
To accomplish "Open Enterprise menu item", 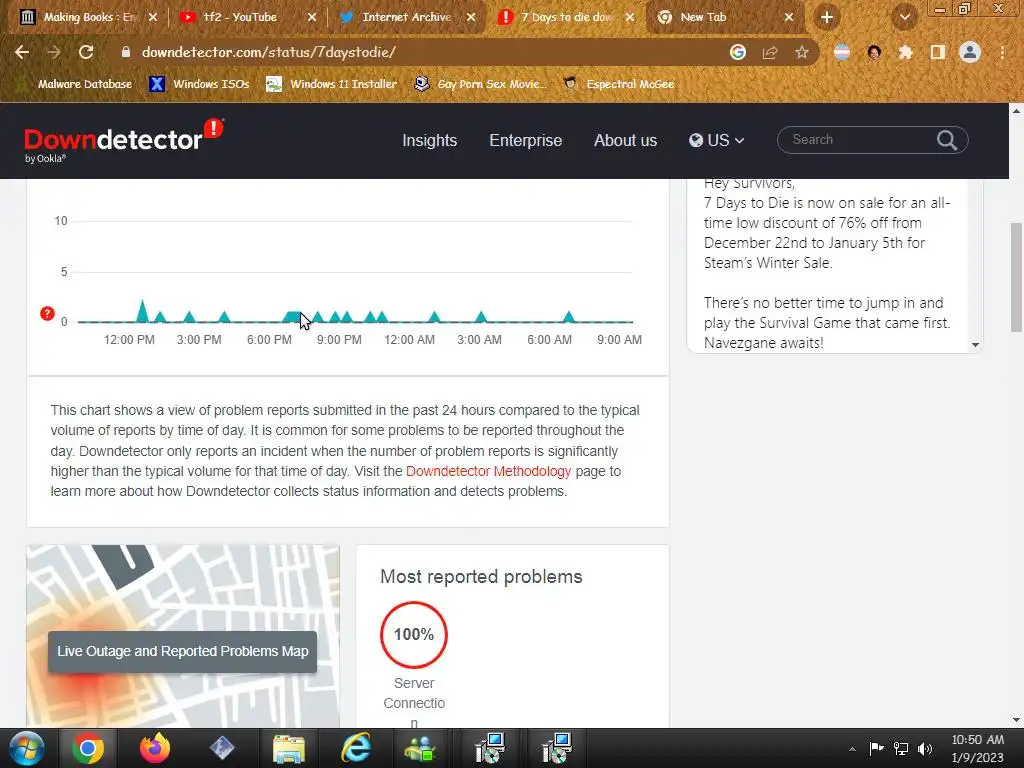I will tap(526, 140).
